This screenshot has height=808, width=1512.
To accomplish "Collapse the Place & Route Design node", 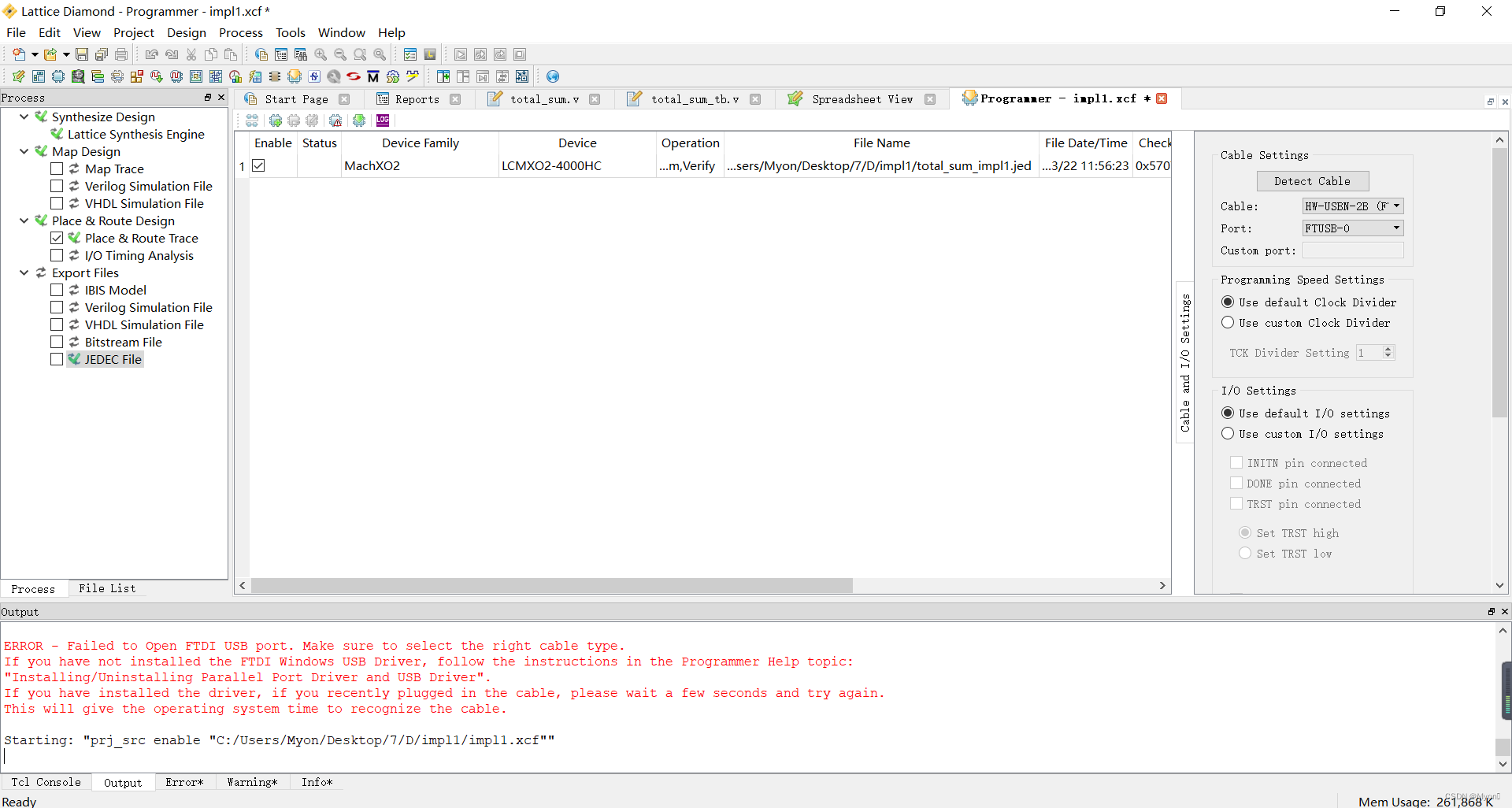I will pyautogui.click(x=24, y=221).
